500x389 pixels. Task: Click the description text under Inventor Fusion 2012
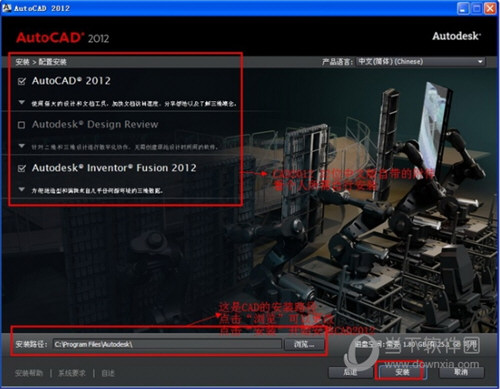point(97,190)
